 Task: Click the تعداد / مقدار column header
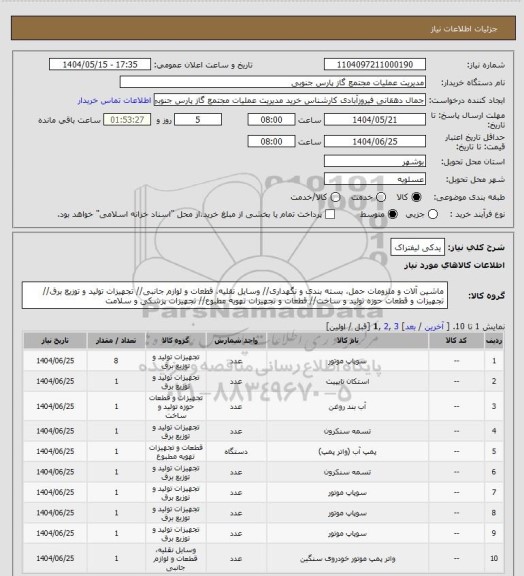(116, 341)
